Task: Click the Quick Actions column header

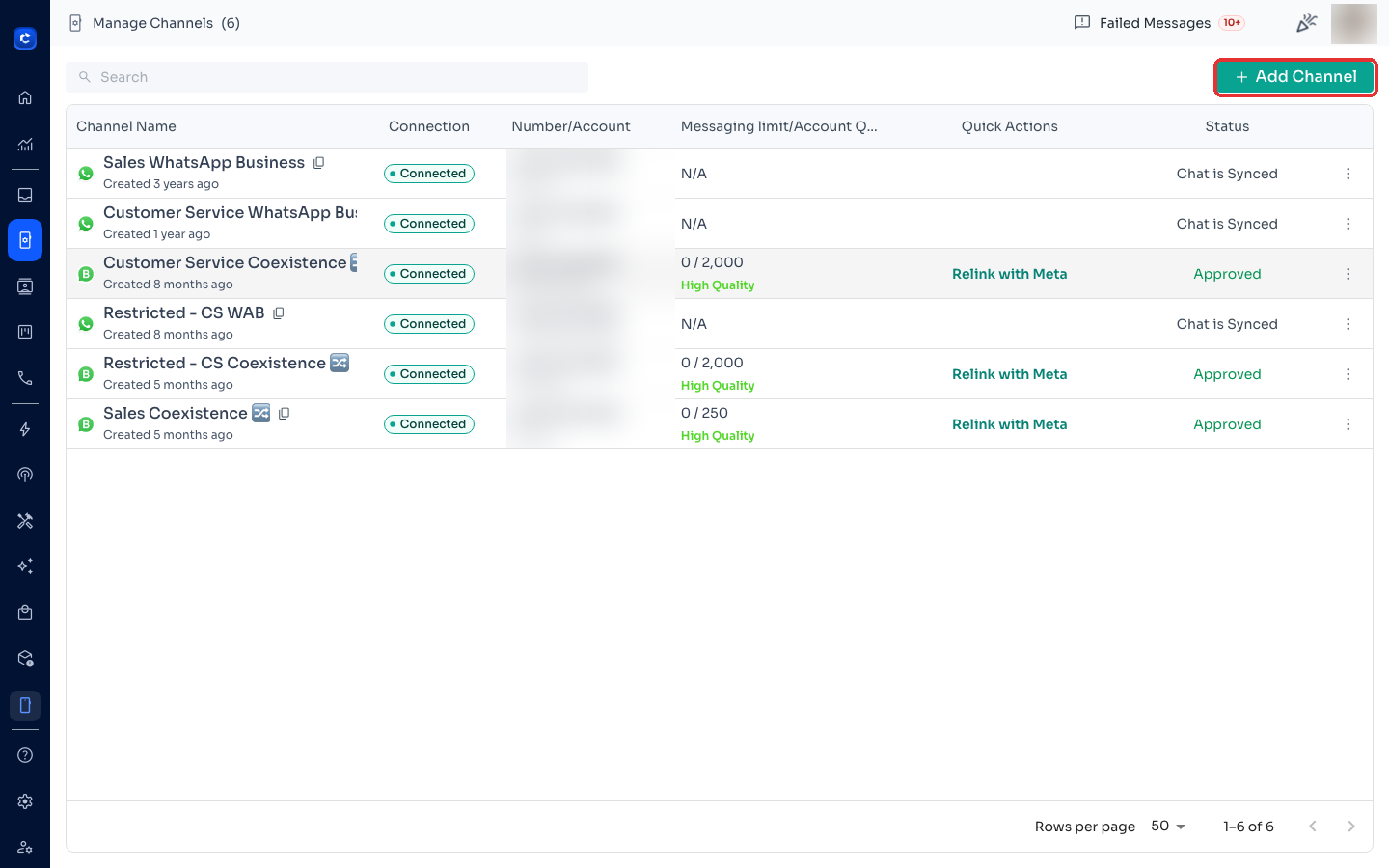Action: coord(1010,126)
